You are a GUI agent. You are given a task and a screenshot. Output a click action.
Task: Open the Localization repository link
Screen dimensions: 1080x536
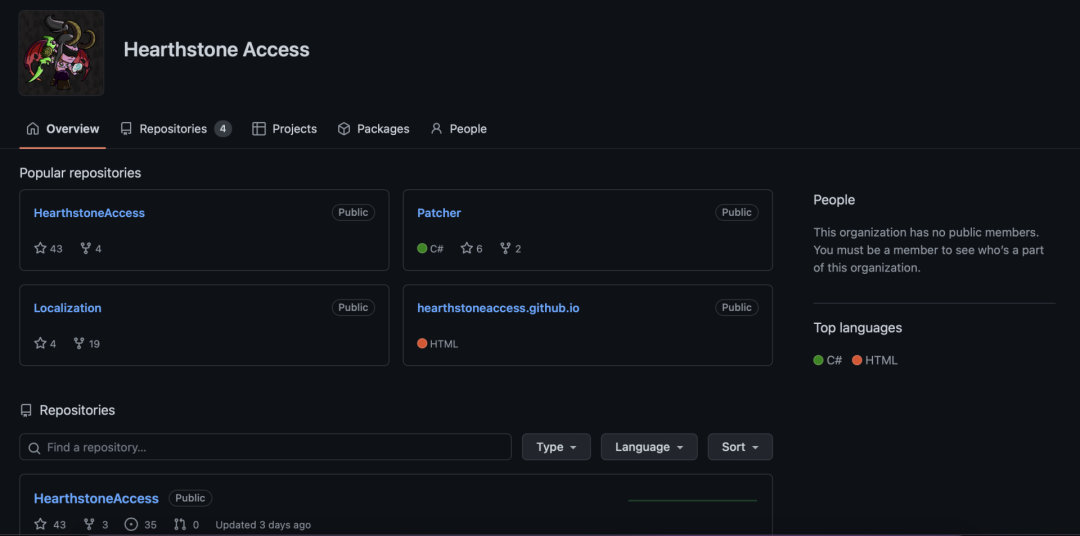[68, 308]
